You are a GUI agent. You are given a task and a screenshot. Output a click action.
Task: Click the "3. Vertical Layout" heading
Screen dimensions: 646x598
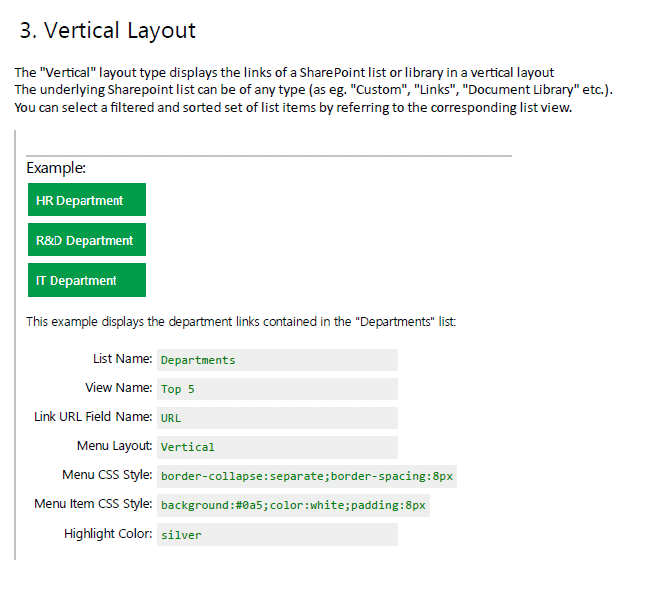tap(108, 30)
